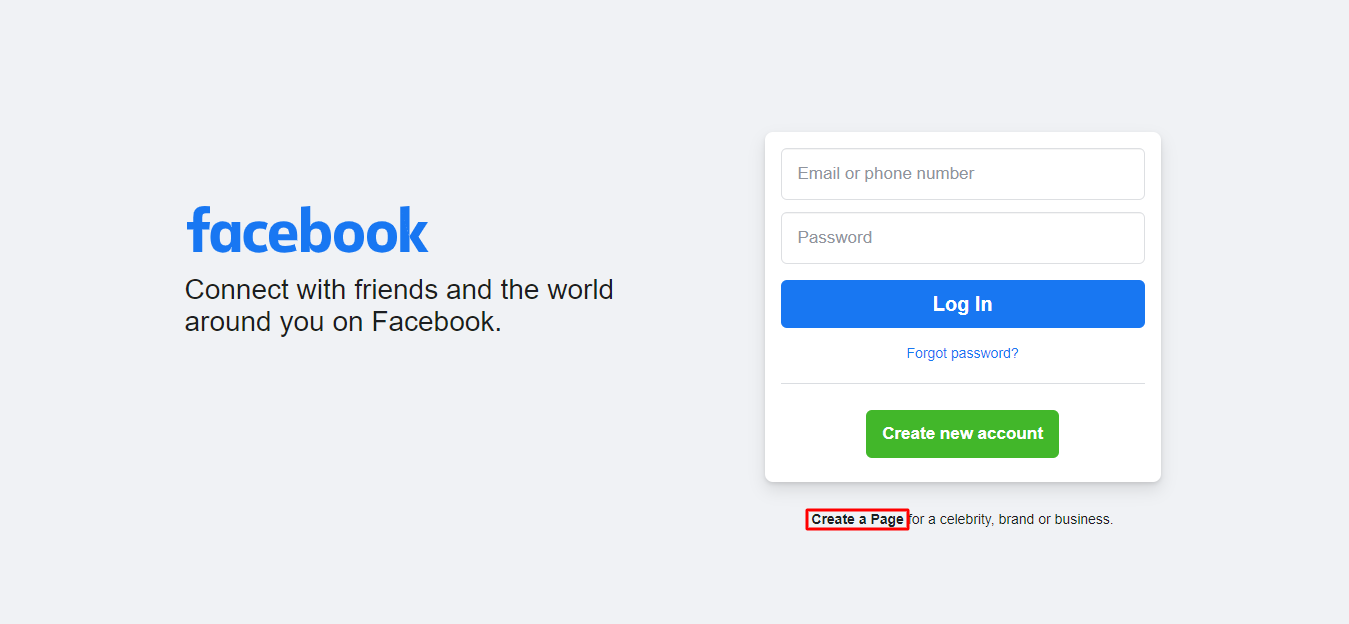Click the divider line under Forgot password

(x=963, y=383)
